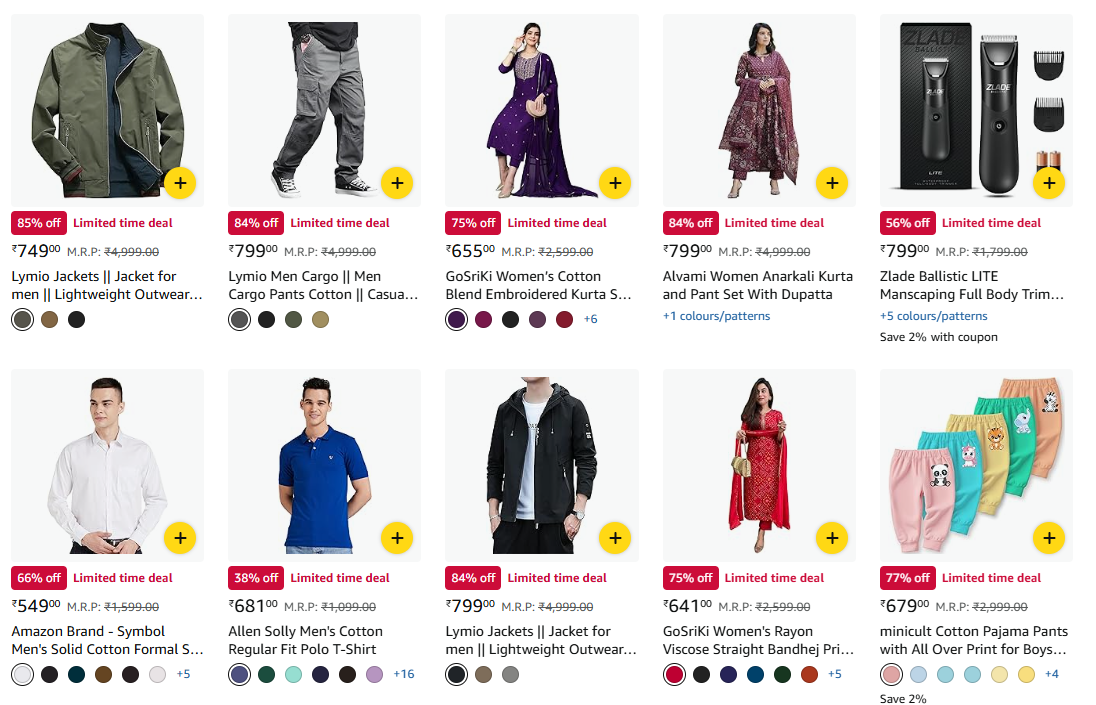Add the black Lymio jacket to cart
This screenshot has height=705, width=1096.
[x=614, y=538]
